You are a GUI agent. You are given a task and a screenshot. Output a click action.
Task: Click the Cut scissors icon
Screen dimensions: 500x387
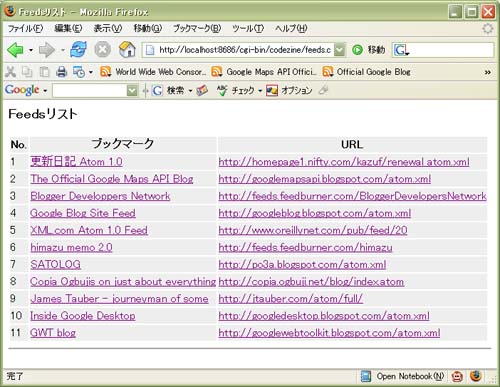[10, 72]
